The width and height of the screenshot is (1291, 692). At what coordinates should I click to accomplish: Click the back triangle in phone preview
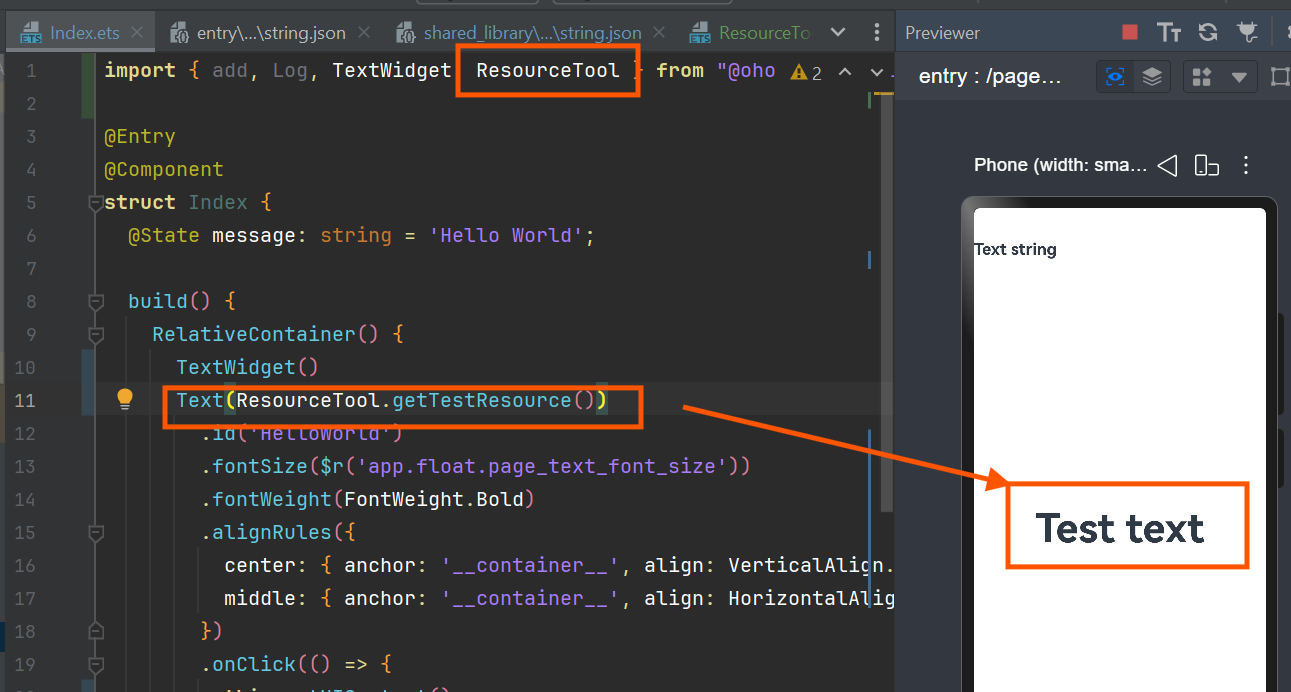coord(1166,165)
